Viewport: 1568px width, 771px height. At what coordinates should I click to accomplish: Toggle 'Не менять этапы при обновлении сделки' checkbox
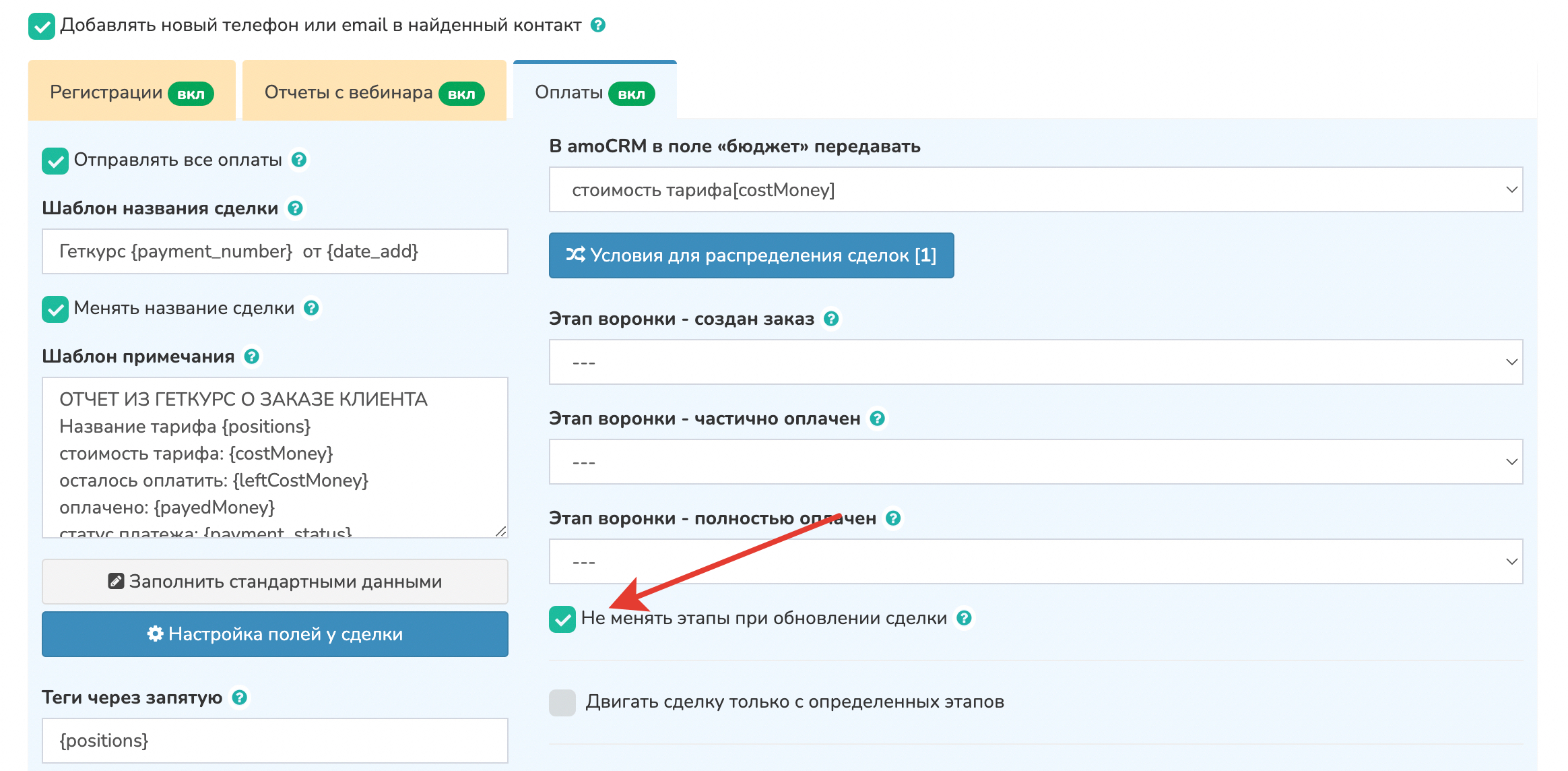562,619
